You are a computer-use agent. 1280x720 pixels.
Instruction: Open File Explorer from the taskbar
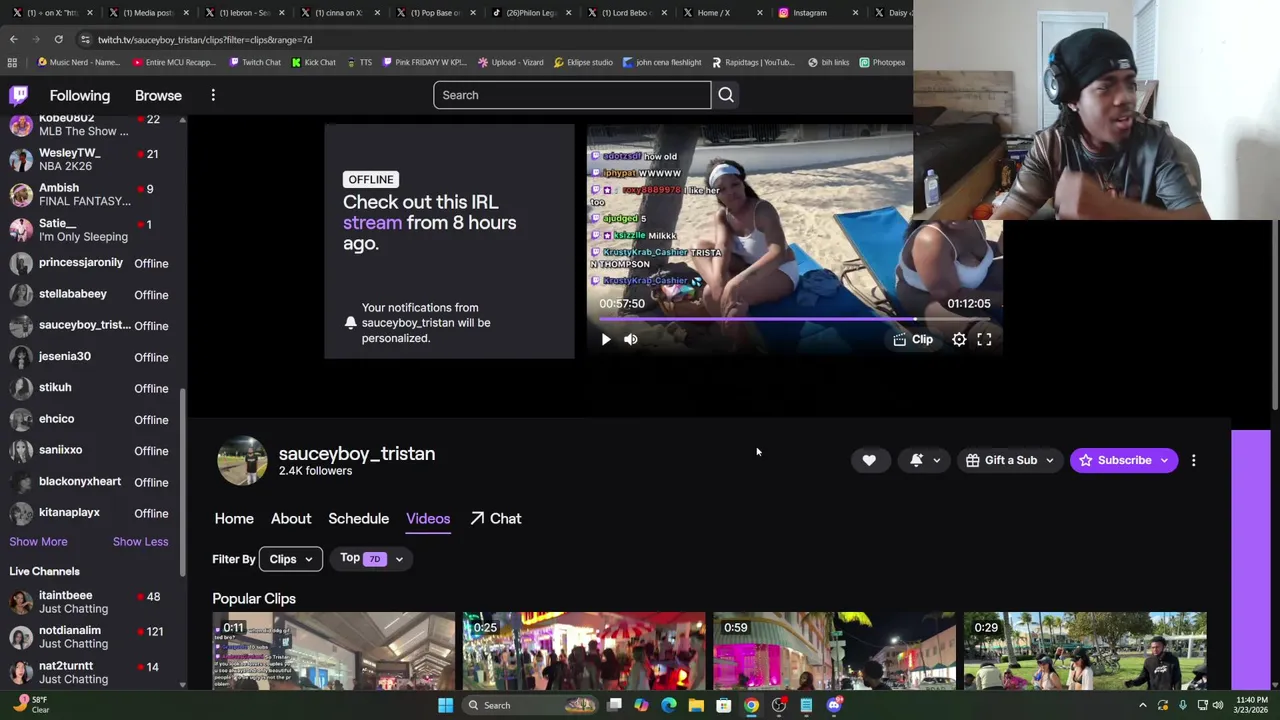tap(696, 705)
